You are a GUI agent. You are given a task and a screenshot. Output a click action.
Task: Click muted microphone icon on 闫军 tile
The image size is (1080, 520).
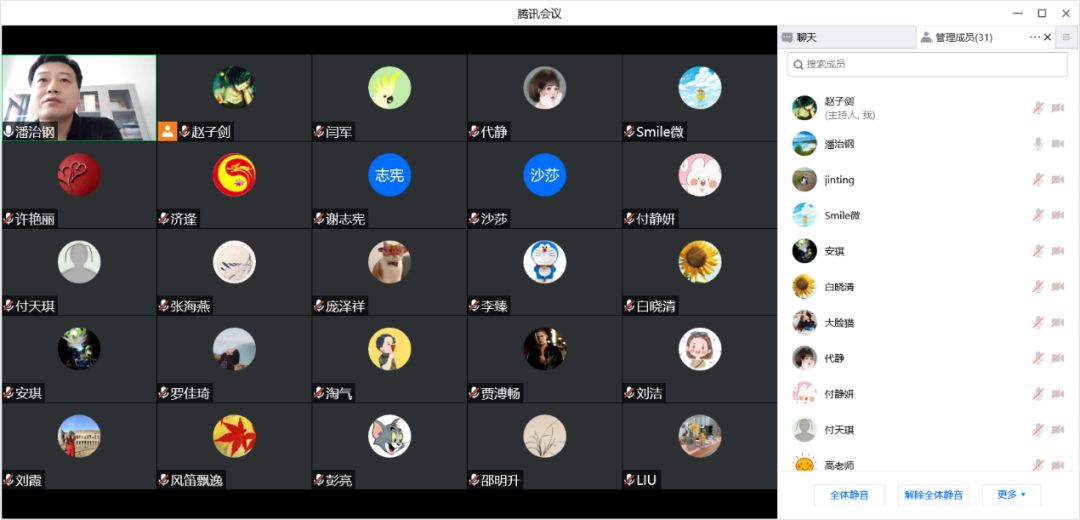point(319,131)
